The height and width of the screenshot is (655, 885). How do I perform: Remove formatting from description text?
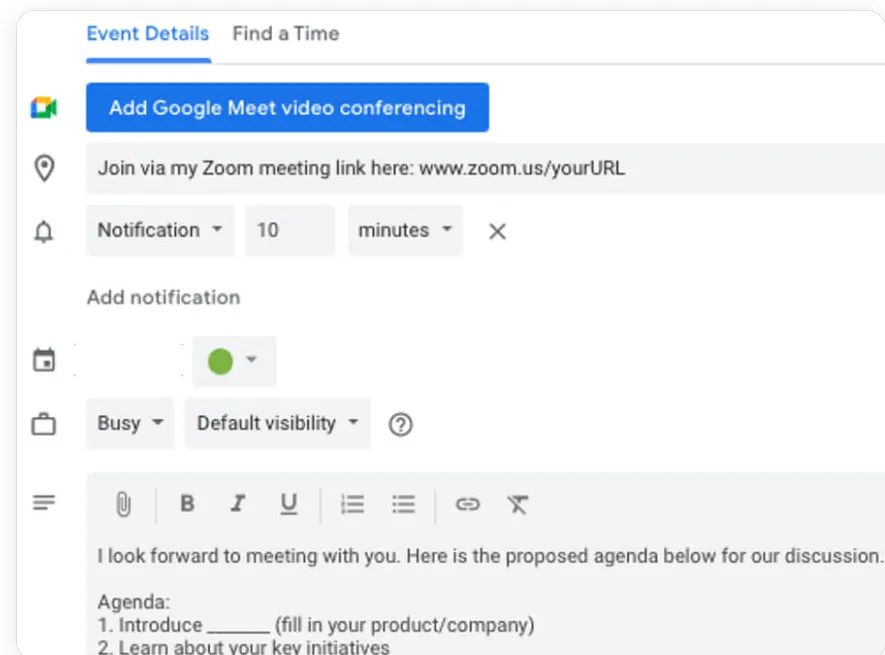click(x=517, y=504)
